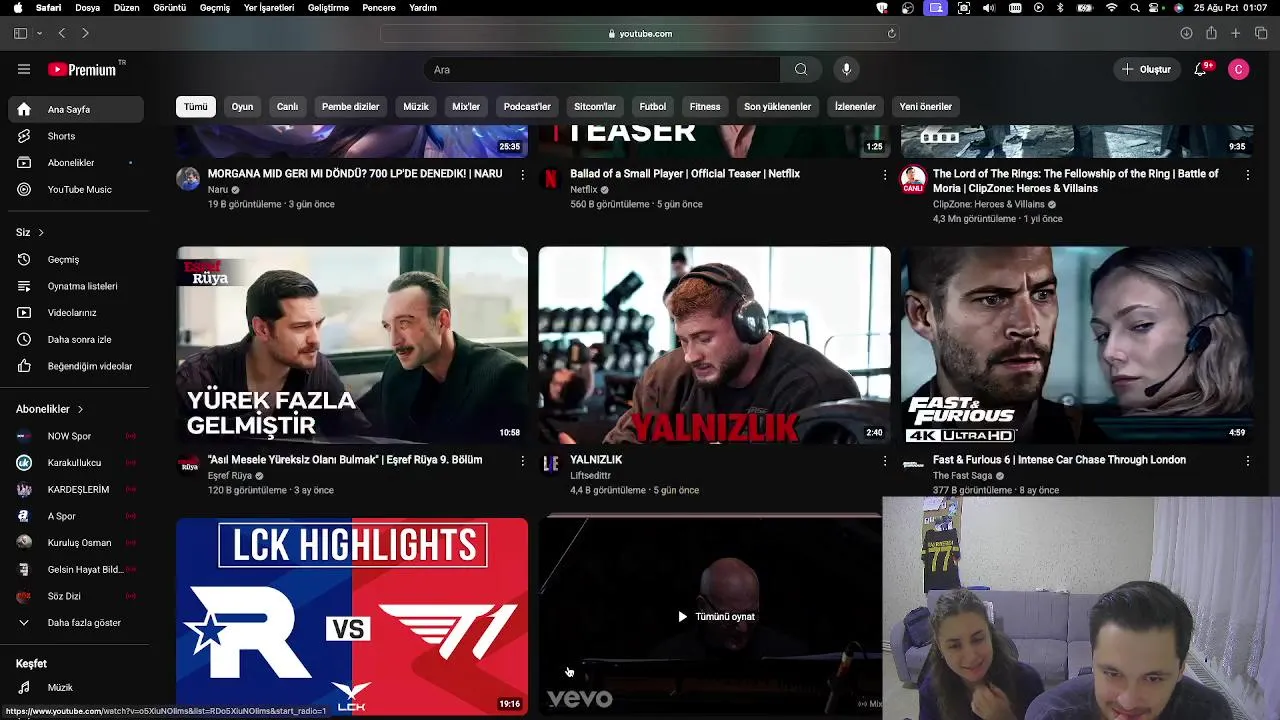Open options menu for Ballad of a Small Player
The width and height of the screenshot is (1280, 720).
tap(884, 174)
